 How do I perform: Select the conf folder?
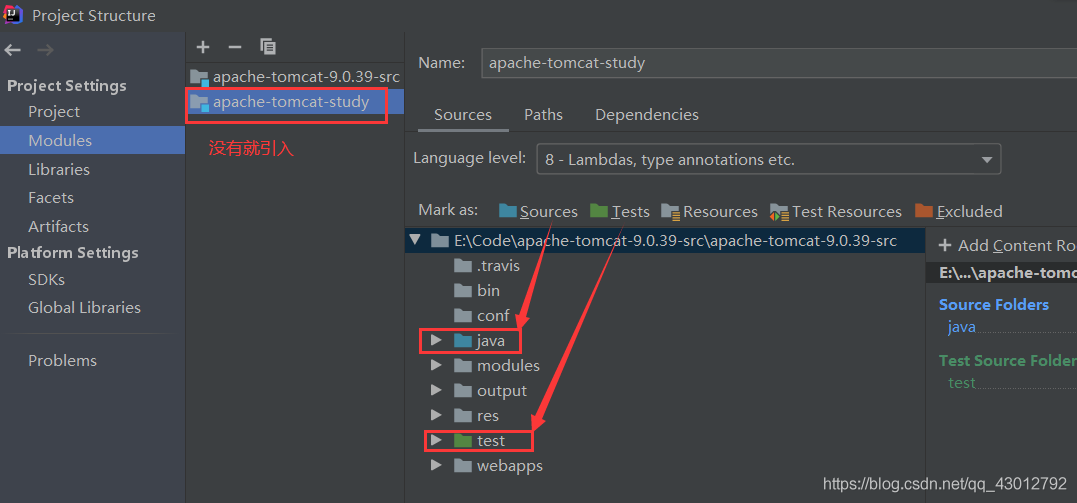(481, 315)
